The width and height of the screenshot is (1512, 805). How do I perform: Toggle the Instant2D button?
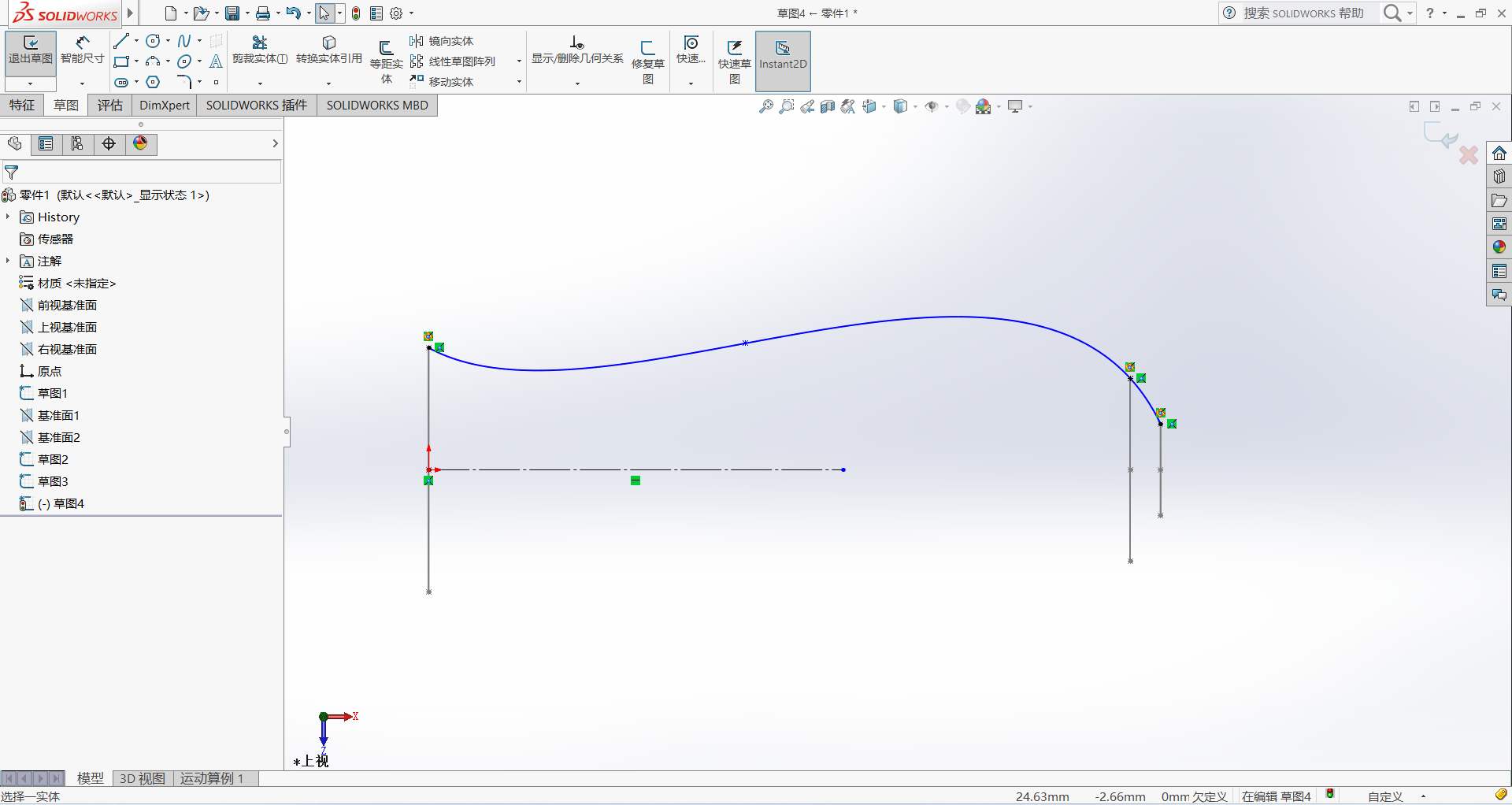[783, 61]
